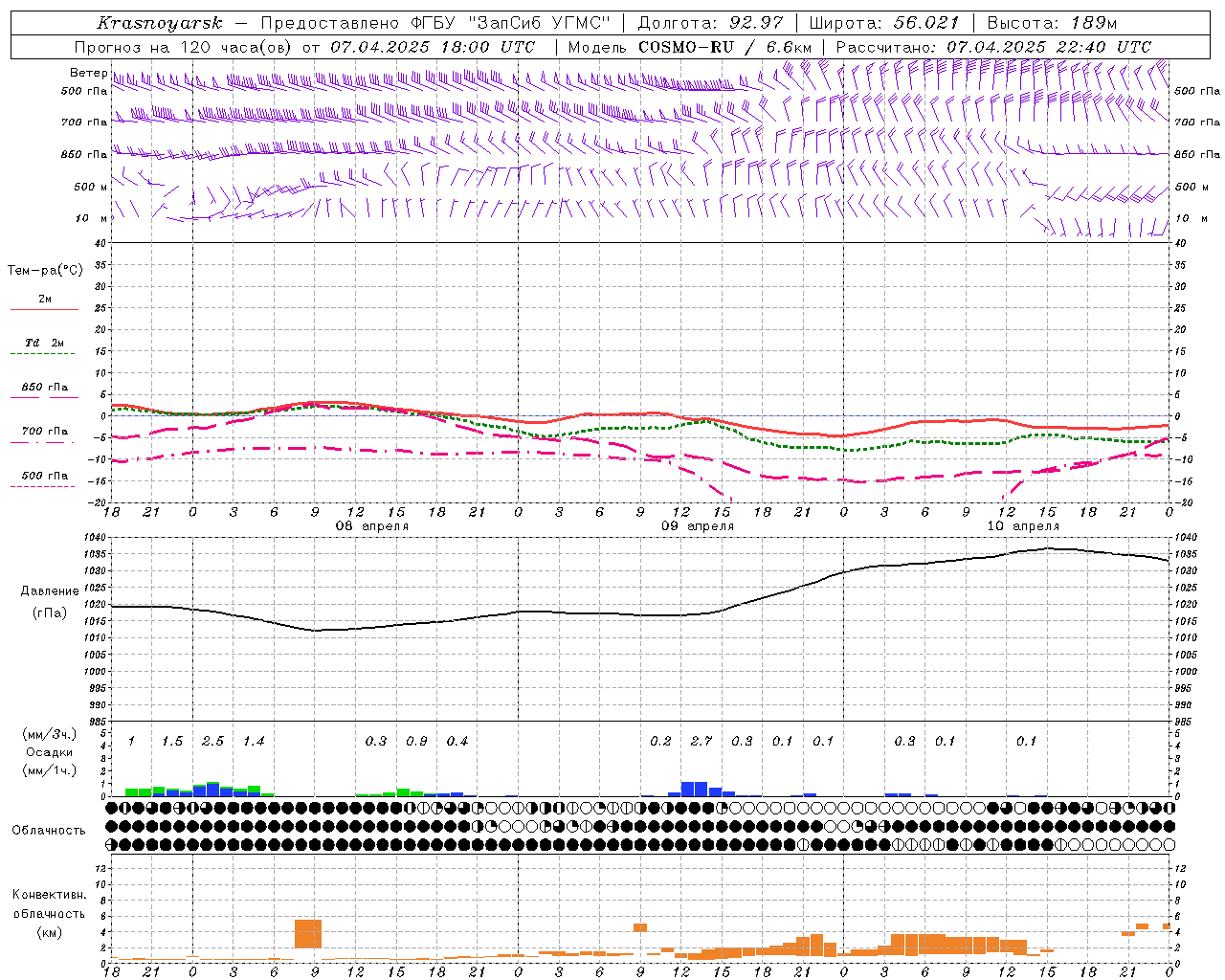Screen dimensions: 1225x980
Task: Click the '850 гПа' temperature legend entry
Action: point(44,388)
